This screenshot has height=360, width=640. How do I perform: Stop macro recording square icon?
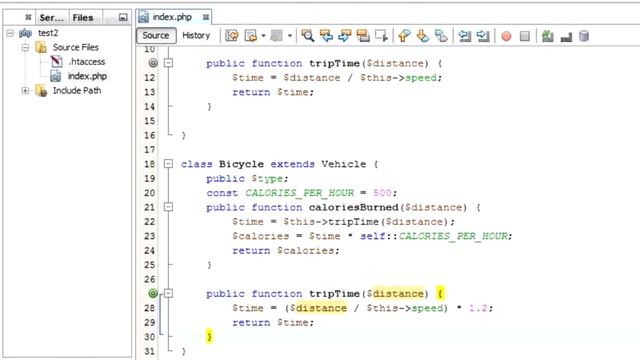(x=525, y=36)
